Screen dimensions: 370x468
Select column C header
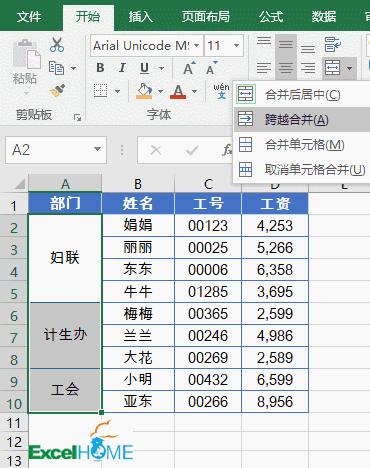(x=208, y=184)
